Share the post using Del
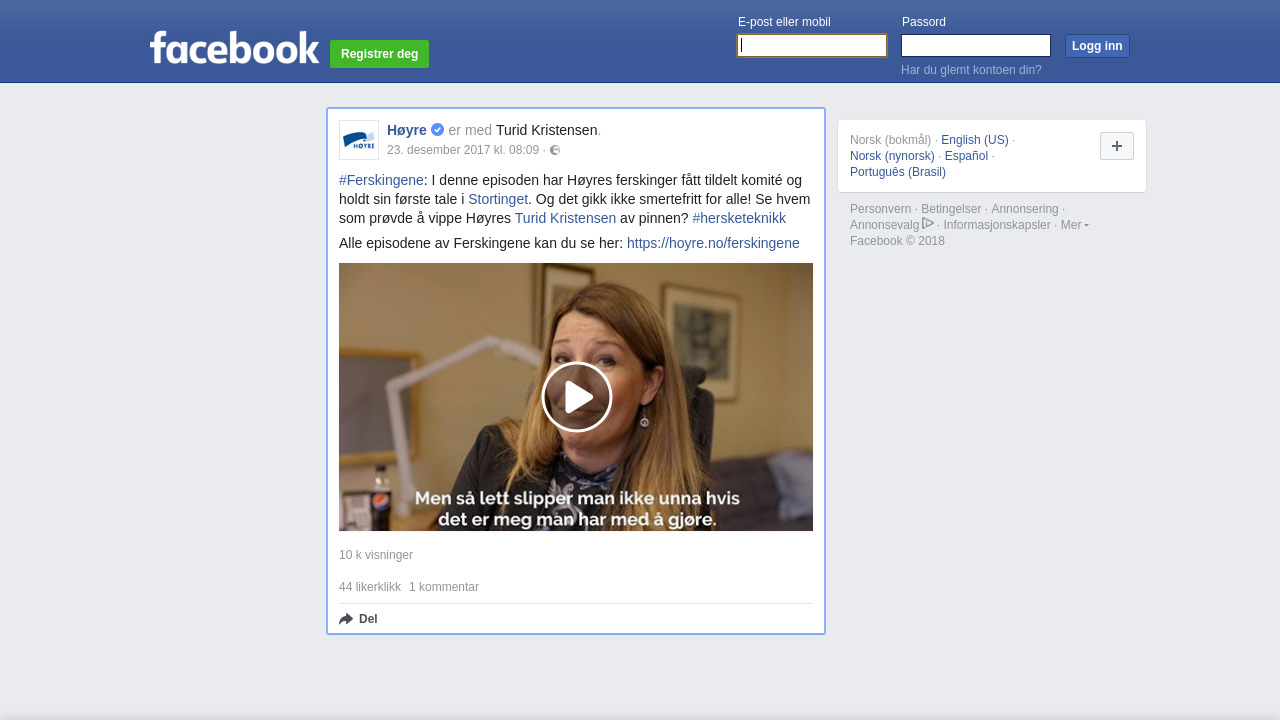This screenshot has width=1280, height=720. (359, 619)
